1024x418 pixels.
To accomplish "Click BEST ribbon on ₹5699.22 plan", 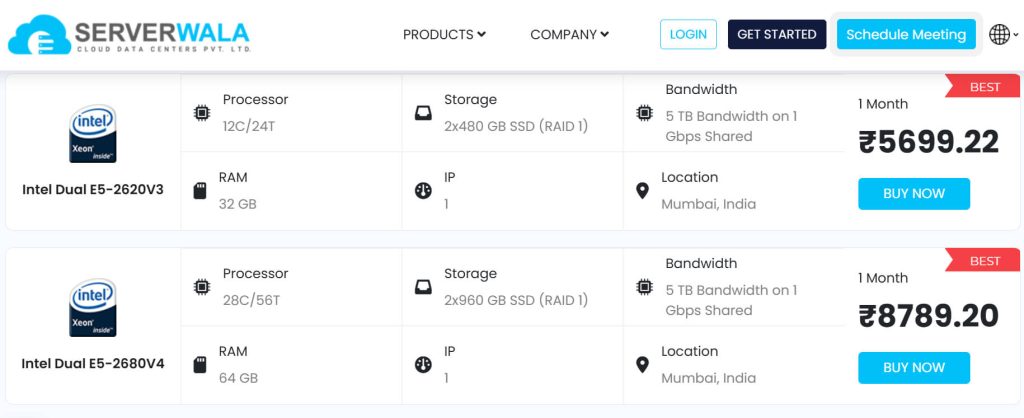I will (983, 87).
